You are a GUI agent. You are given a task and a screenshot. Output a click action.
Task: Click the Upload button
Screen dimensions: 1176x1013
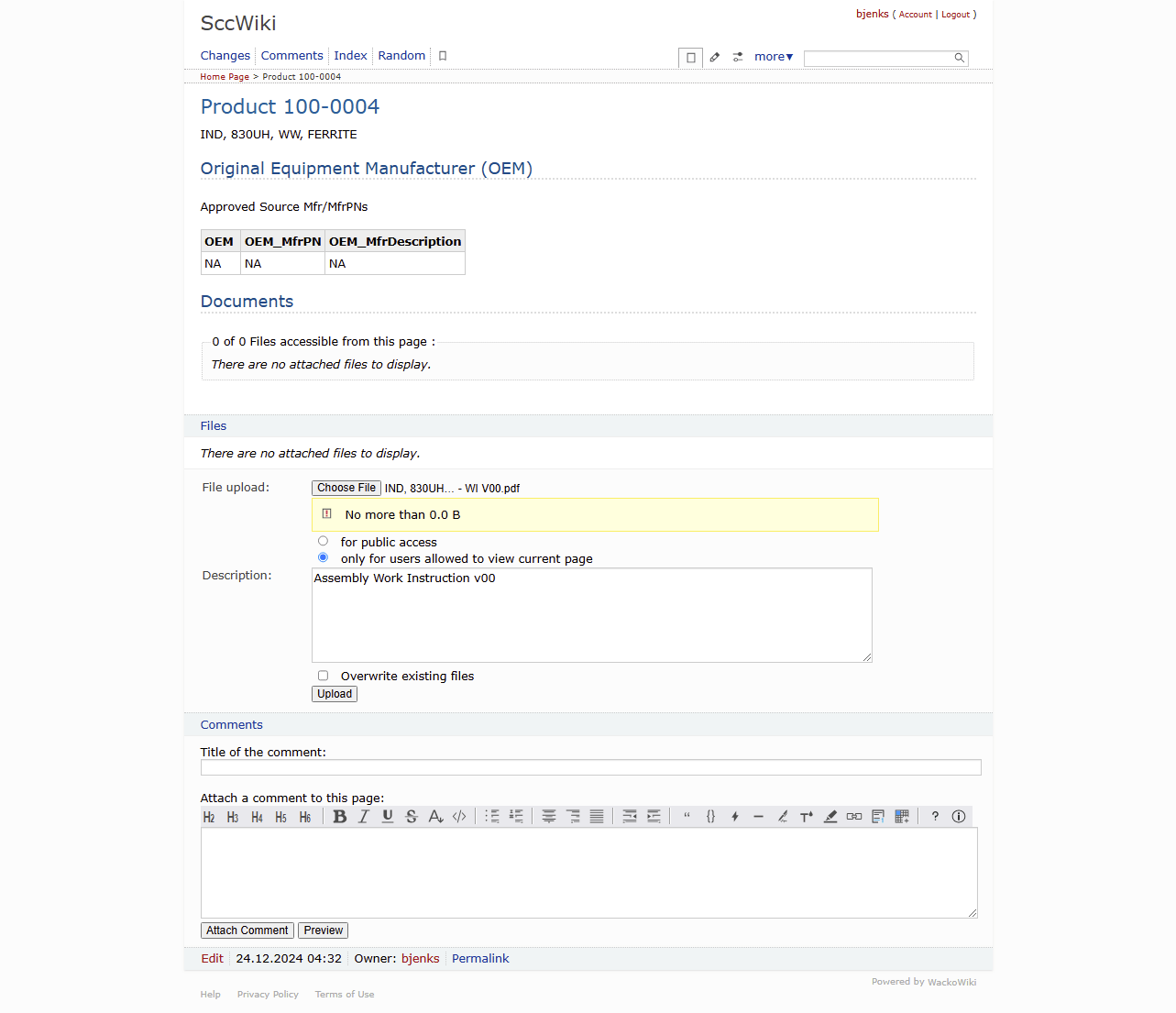click(x=335, y=694)
